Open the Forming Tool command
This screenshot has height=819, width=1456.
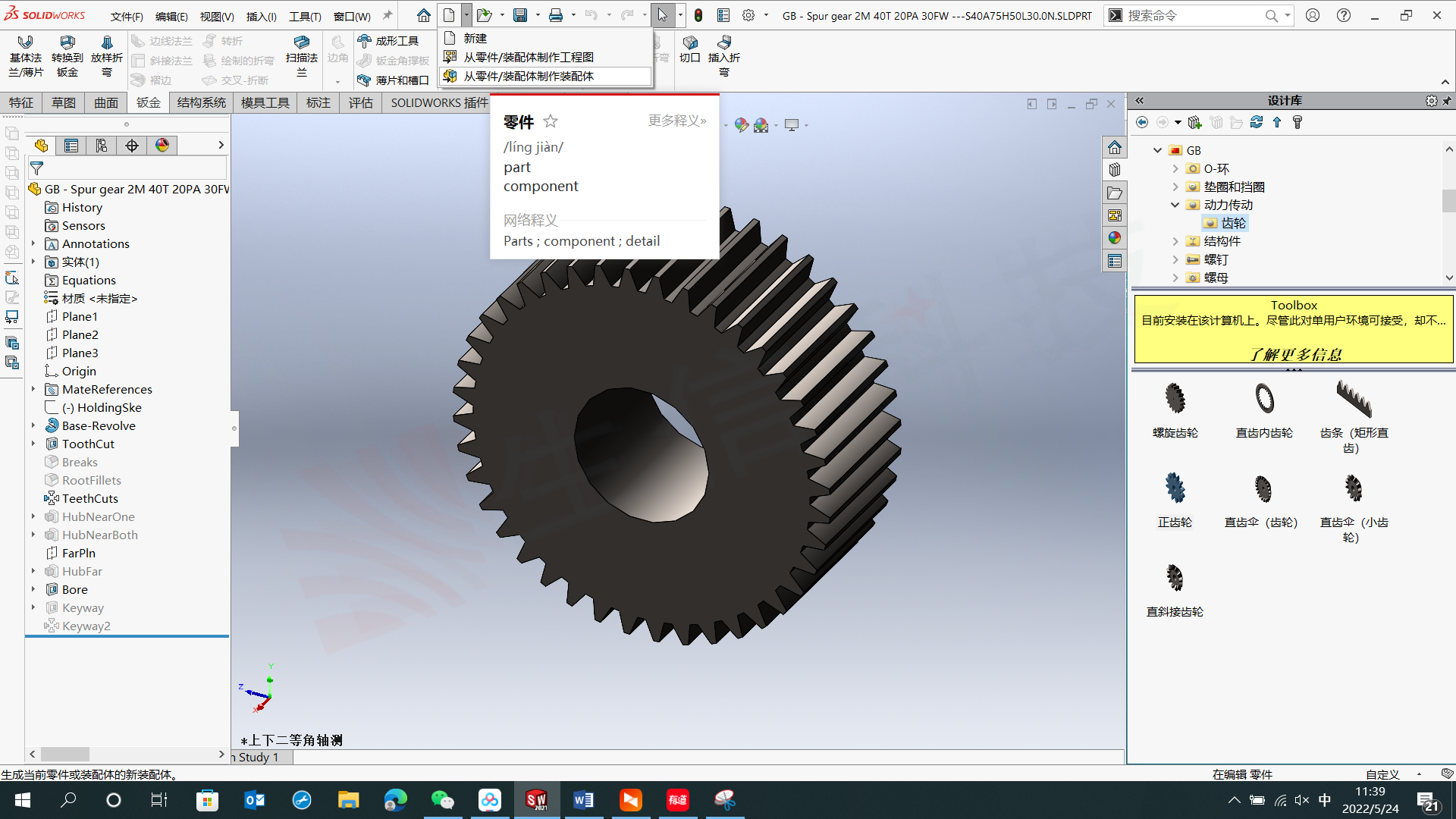pyautogui.click(x=388, y=41)
